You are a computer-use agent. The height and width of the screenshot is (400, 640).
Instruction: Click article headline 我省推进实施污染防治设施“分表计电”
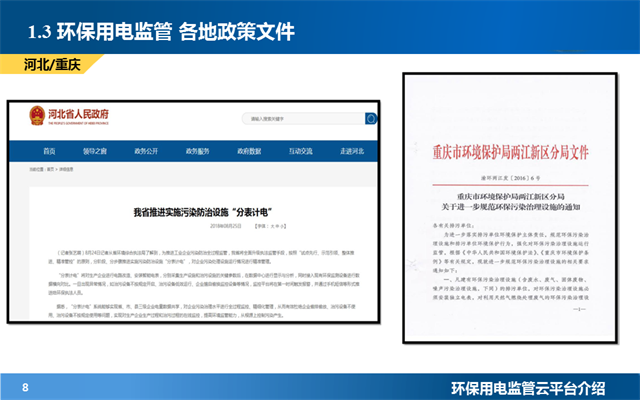(x=203, y=212)
